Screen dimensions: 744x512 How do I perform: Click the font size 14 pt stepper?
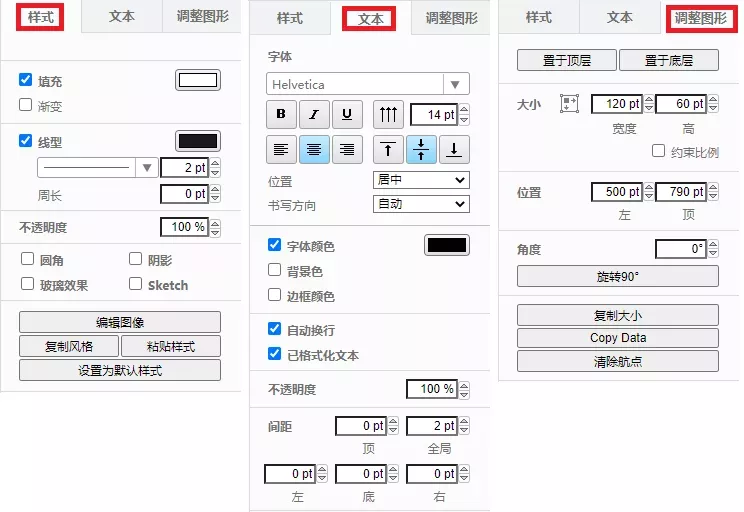coord(465,114)
